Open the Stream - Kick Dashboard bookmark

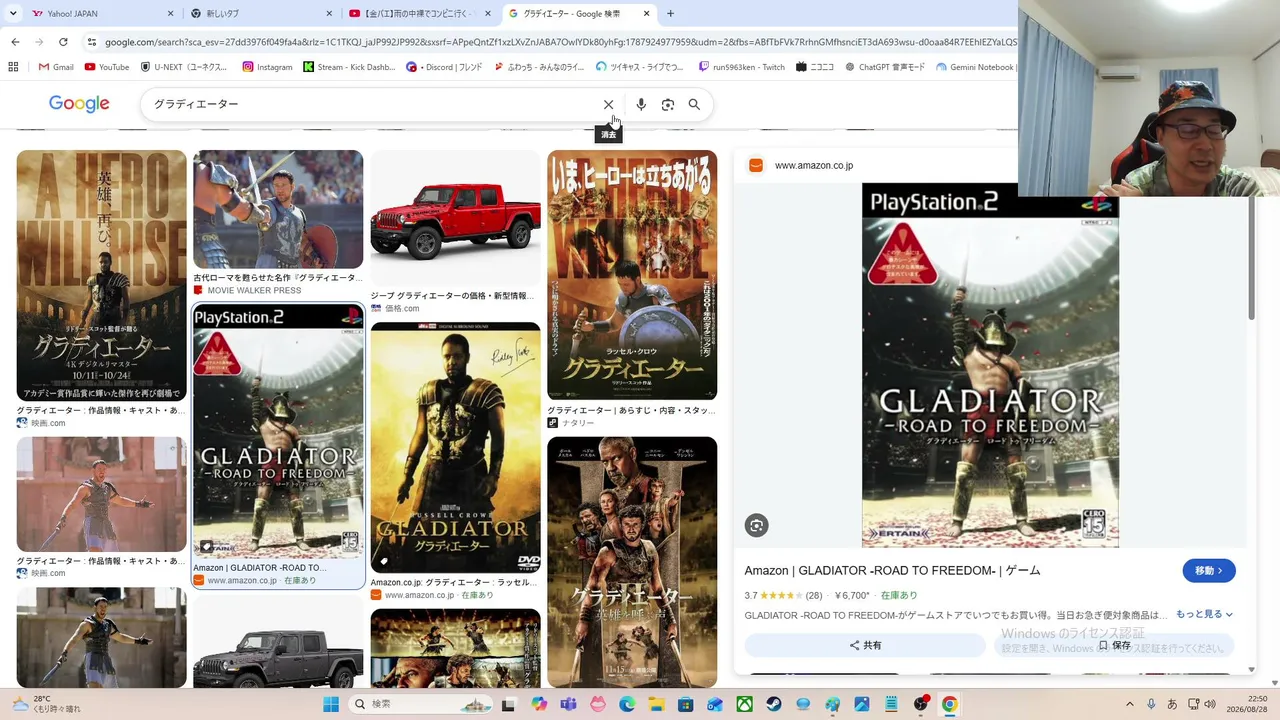point(349,67)
